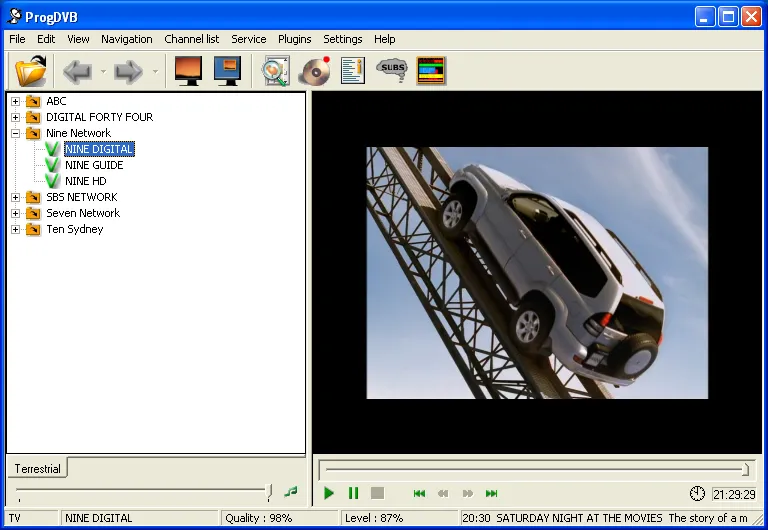Toggle subtitles with the SUBS icon
Image resolution: width=768 pixels, height=530 pixels.
(392, 70)
